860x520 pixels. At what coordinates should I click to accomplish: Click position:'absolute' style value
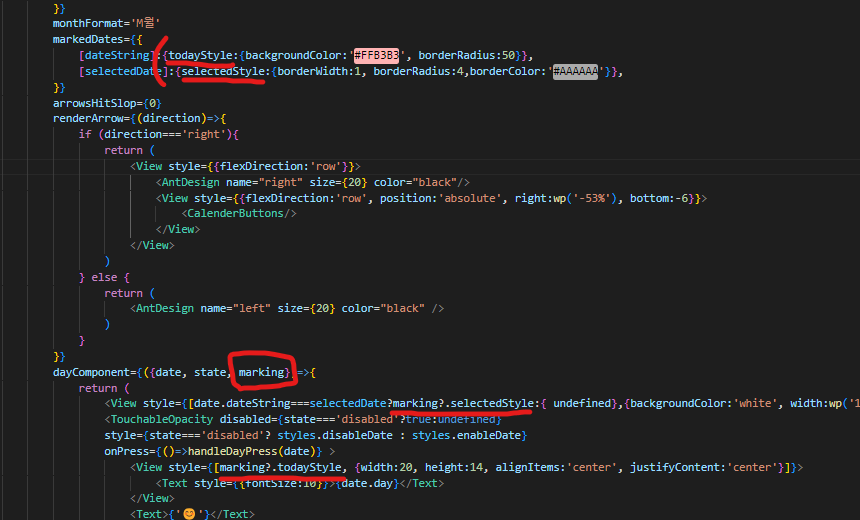[x=441, y=198]
